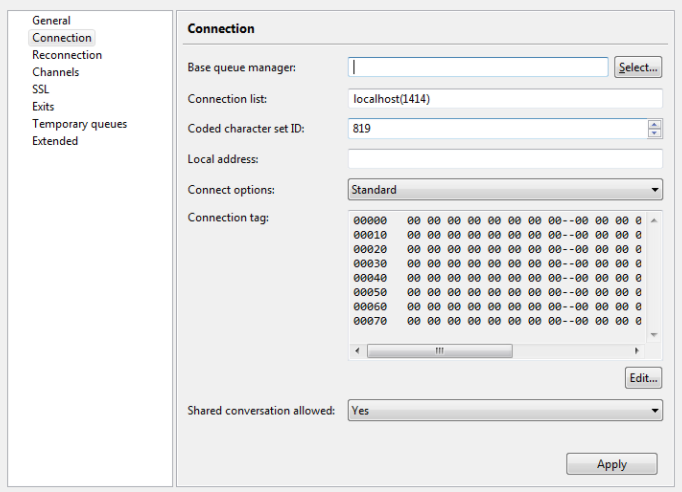The image size is (682, 492).
Task: Click the Connection tag horizontal scrollbar thumb
Action: (x=440, y=351)
